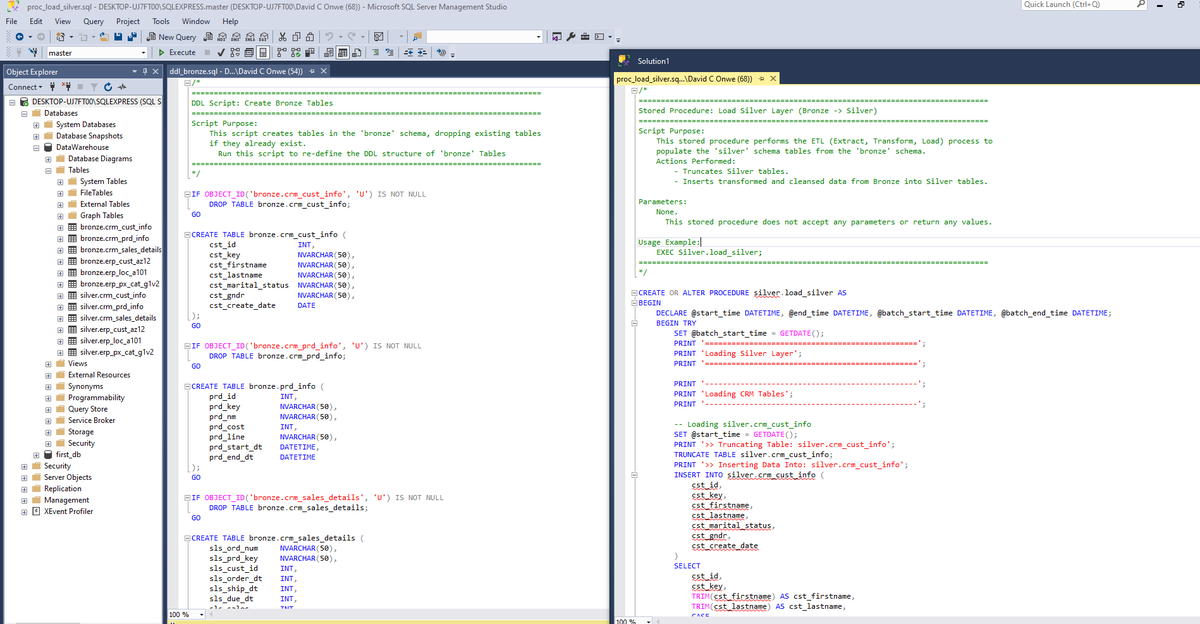
Task: Collapse the DataWarehouse database node
Action: (36, 147)
